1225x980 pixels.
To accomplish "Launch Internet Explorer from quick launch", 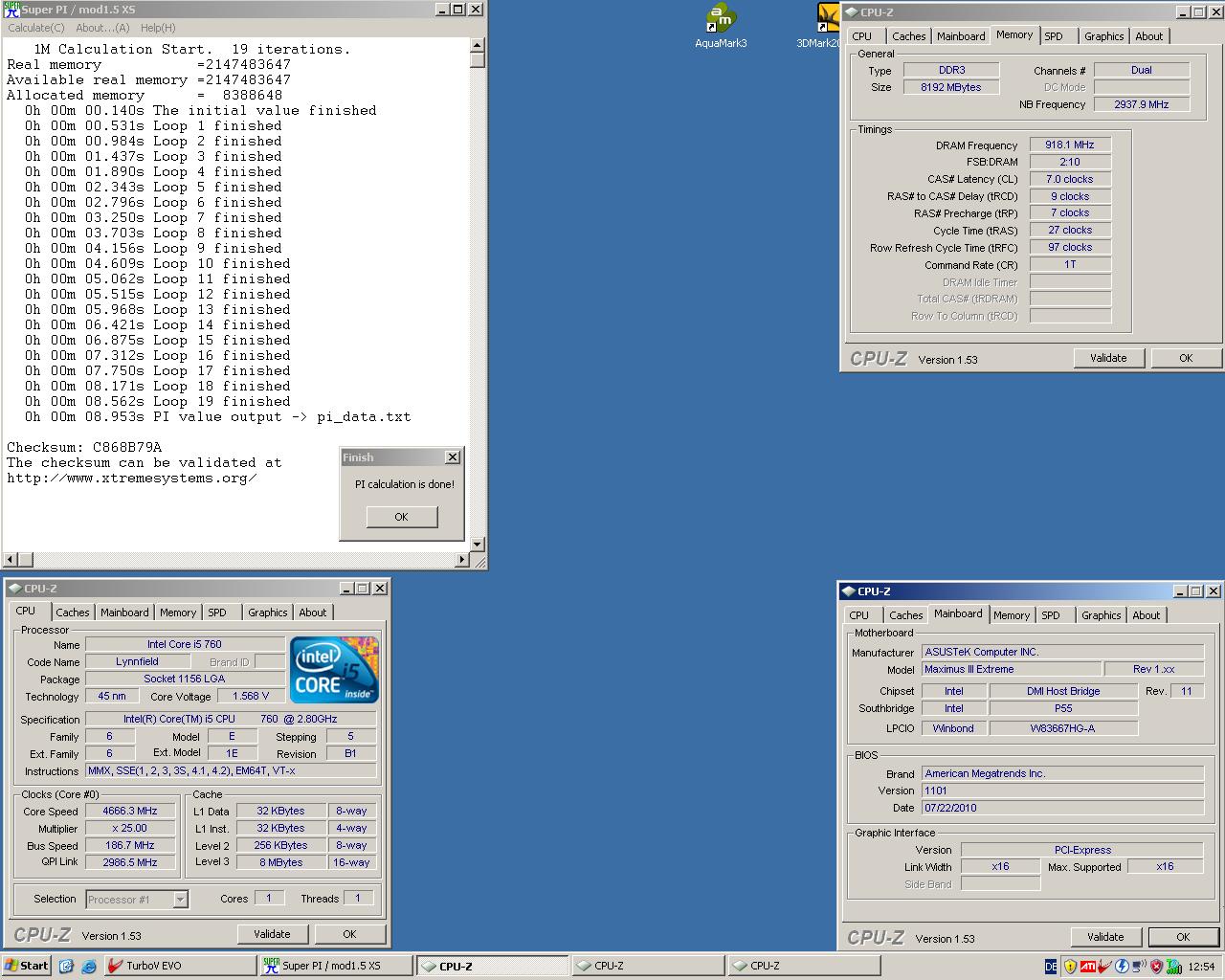I will pos(88,966).
